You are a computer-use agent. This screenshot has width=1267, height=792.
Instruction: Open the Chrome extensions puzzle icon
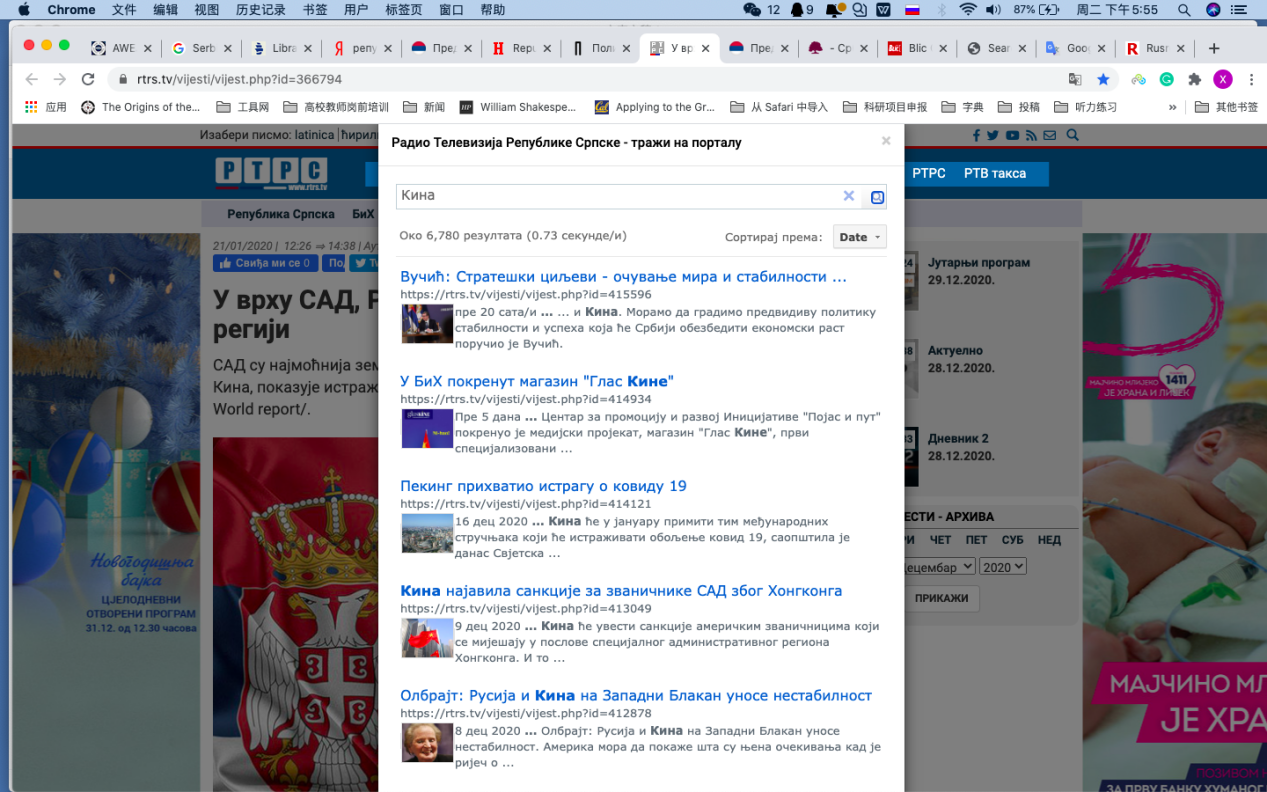(x=1194, y=79)
